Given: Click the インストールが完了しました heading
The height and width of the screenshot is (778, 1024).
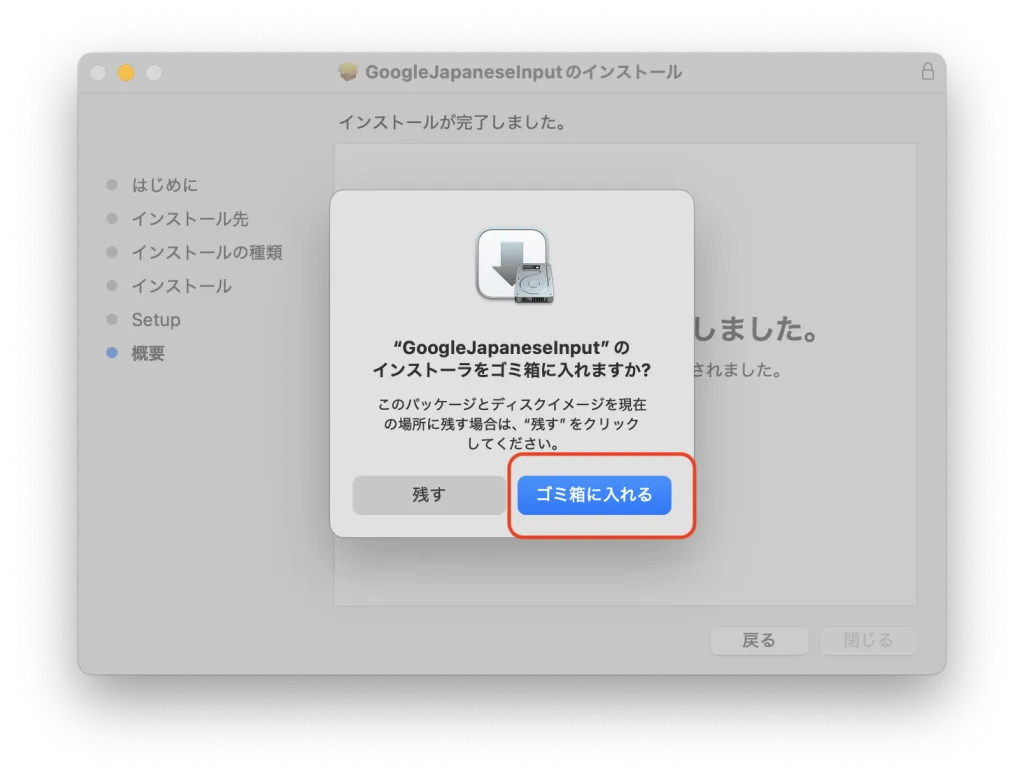Looking at the screenshot, I should point(453,122).
